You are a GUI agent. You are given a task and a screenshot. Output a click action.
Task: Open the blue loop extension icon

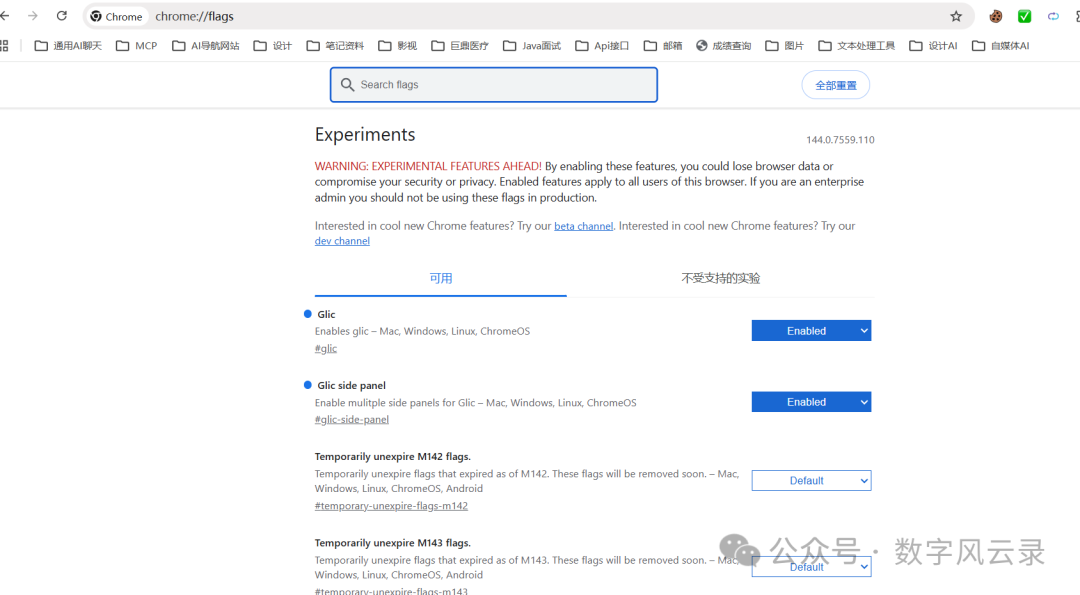1053,17
